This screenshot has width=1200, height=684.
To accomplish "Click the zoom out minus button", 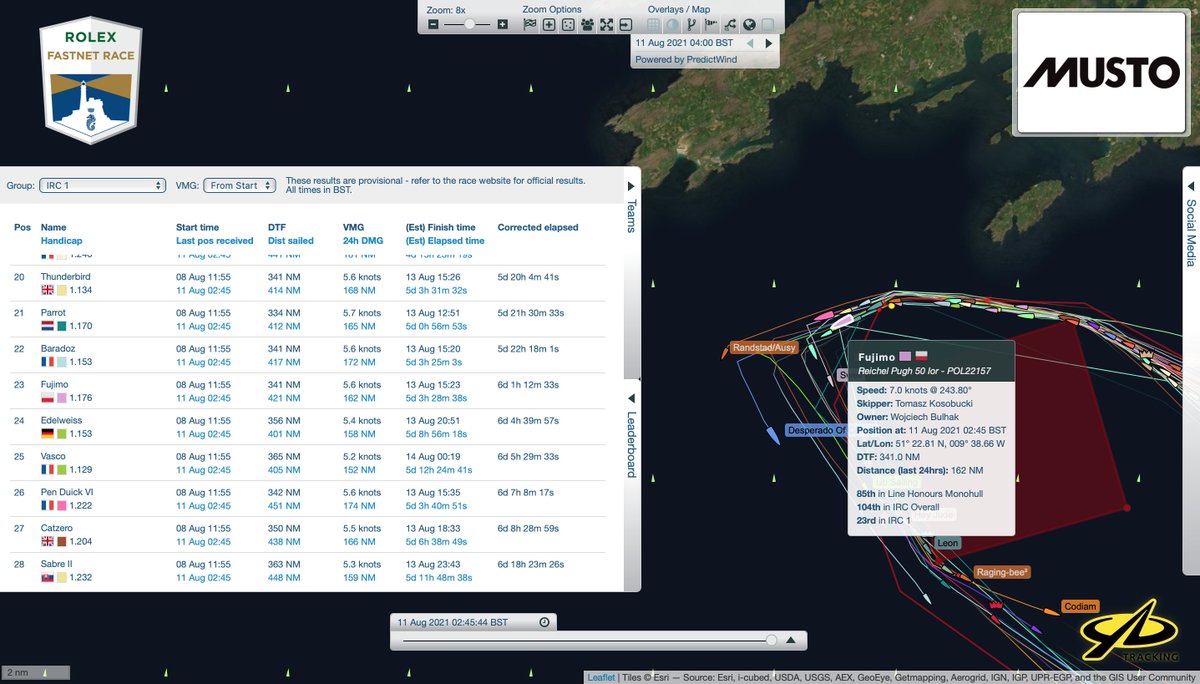I will click(x=433, y=25).
